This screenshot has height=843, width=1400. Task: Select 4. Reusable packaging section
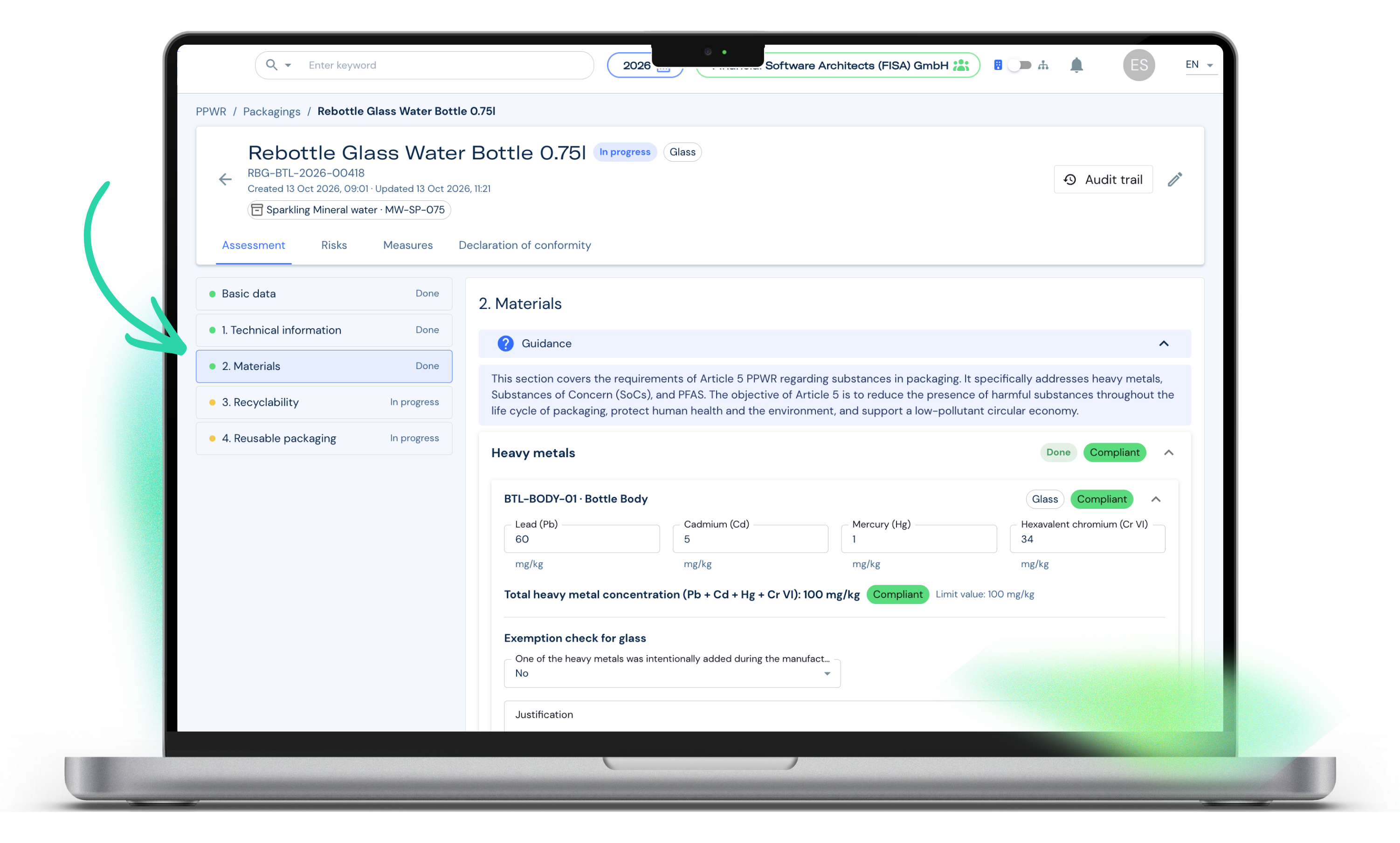tap(324, 439)
